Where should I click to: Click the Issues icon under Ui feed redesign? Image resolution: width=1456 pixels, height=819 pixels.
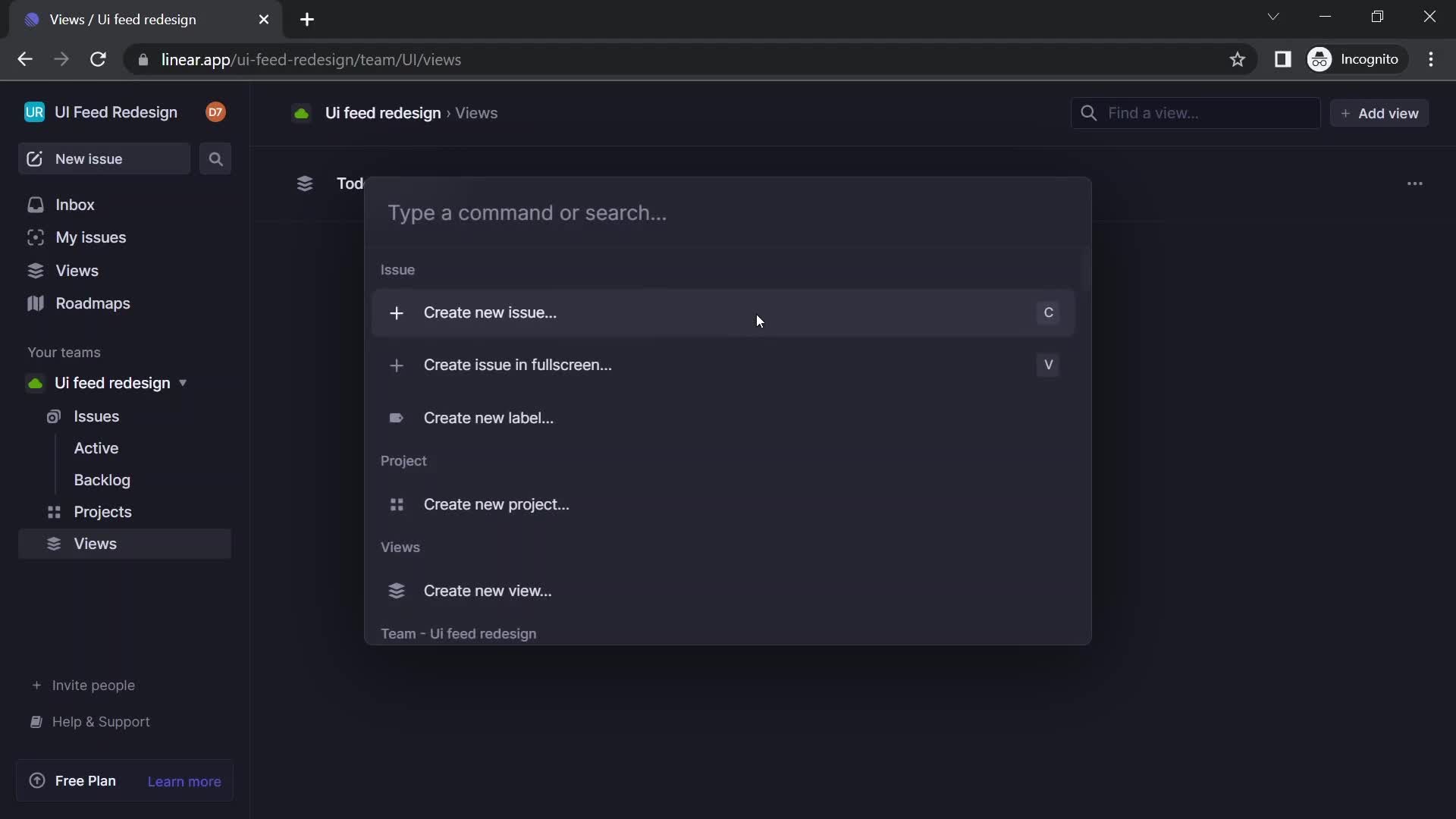click(53, 416)
